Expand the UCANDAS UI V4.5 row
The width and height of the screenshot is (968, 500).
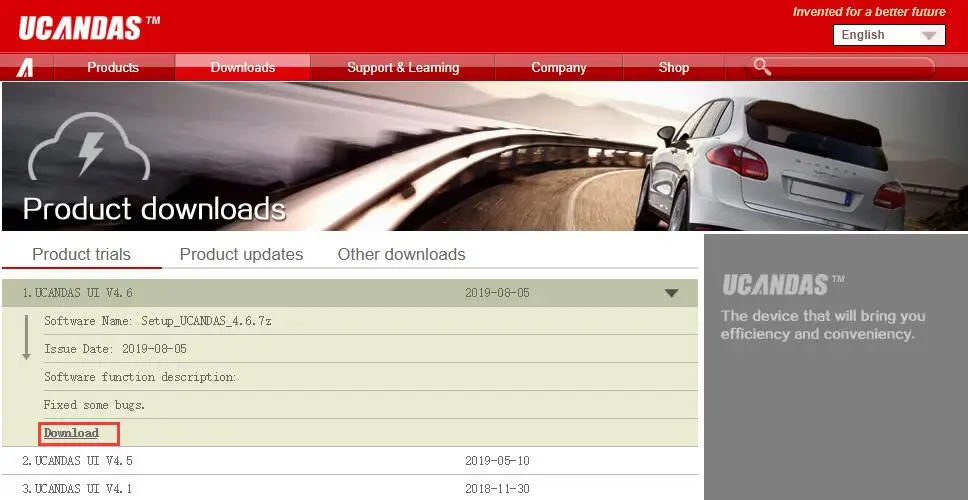349,460
